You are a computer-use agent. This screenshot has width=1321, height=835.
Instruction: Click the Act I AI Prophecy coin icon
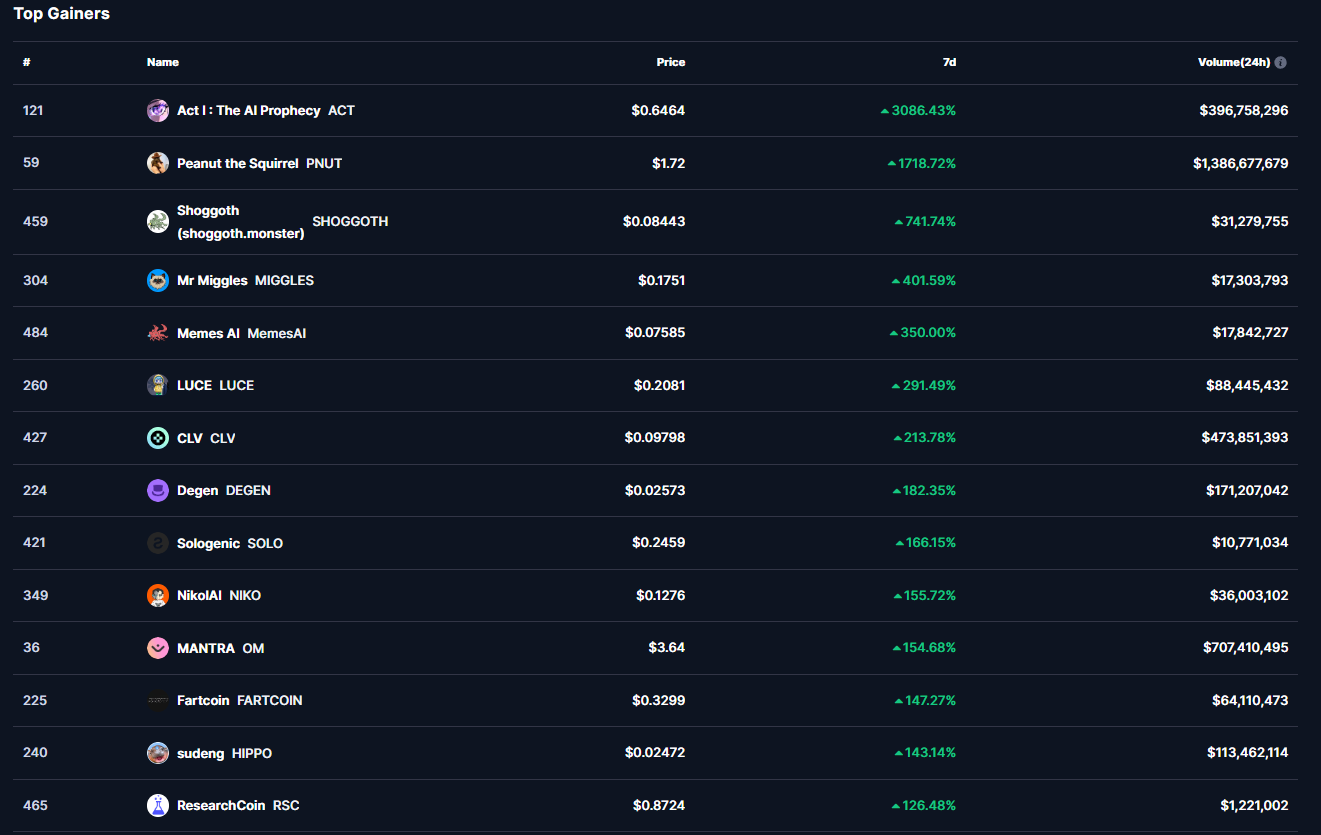click(x=158, y=111)
